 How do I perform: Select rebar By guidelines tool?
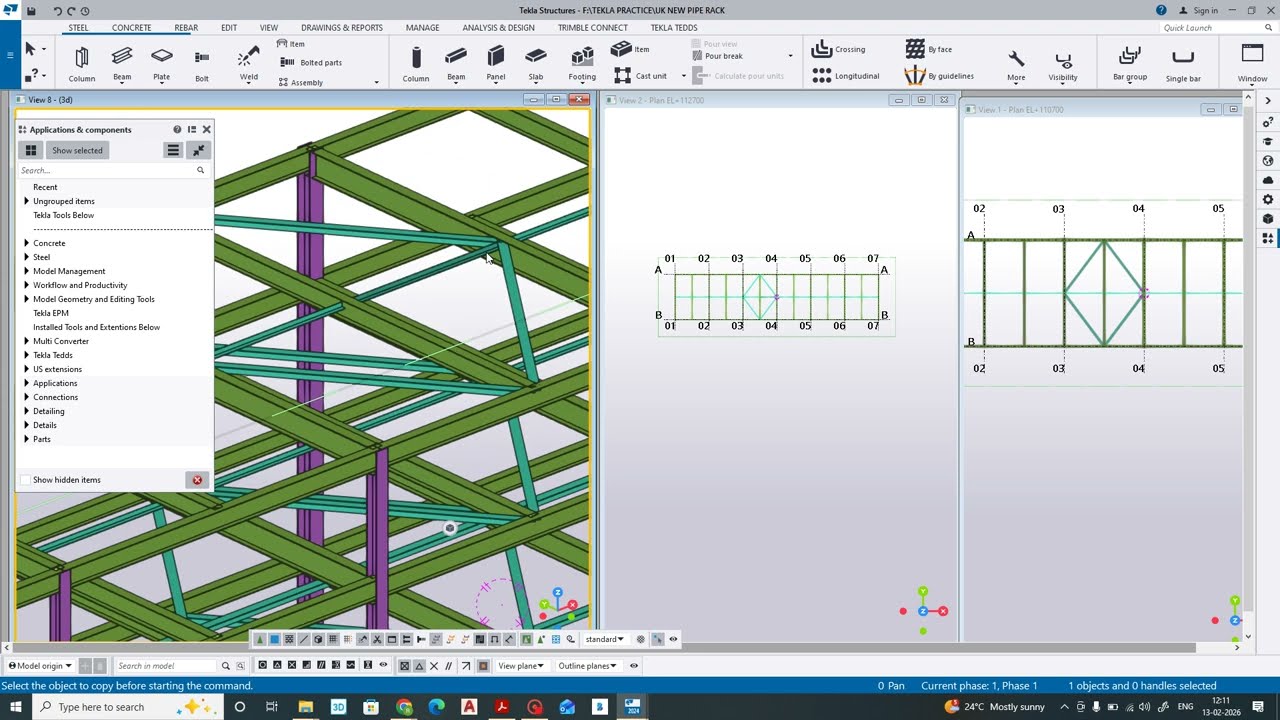tap(939, 76)
